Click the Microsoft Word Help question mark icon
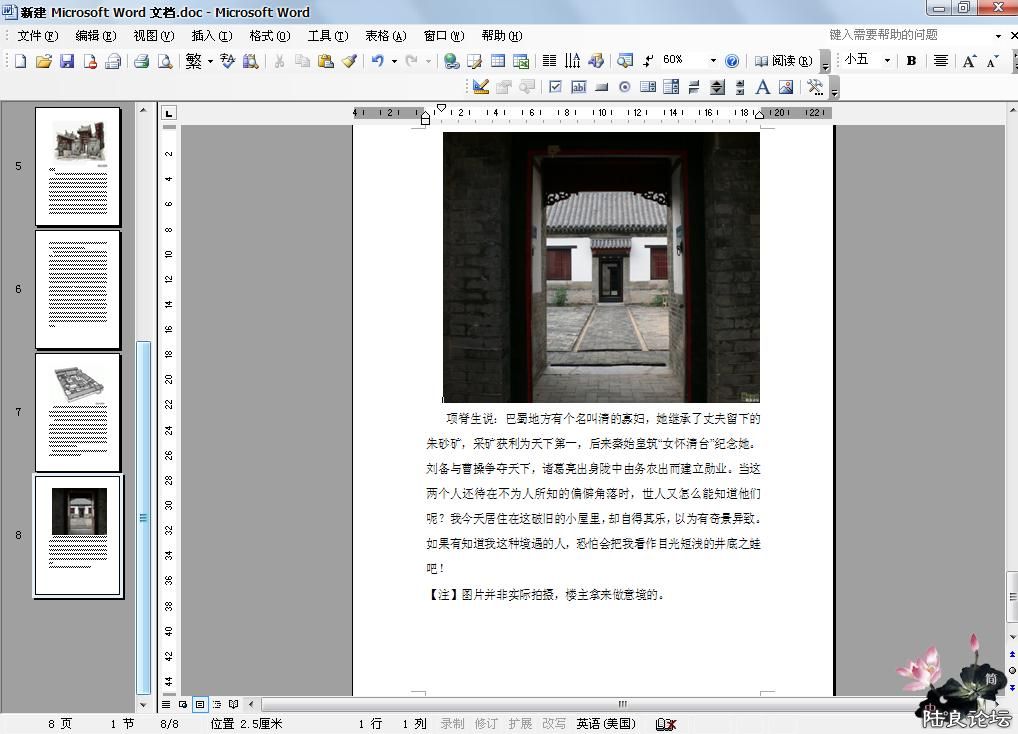The height and width of the screenshot is (734, 1018). click(x=732, y=61)
